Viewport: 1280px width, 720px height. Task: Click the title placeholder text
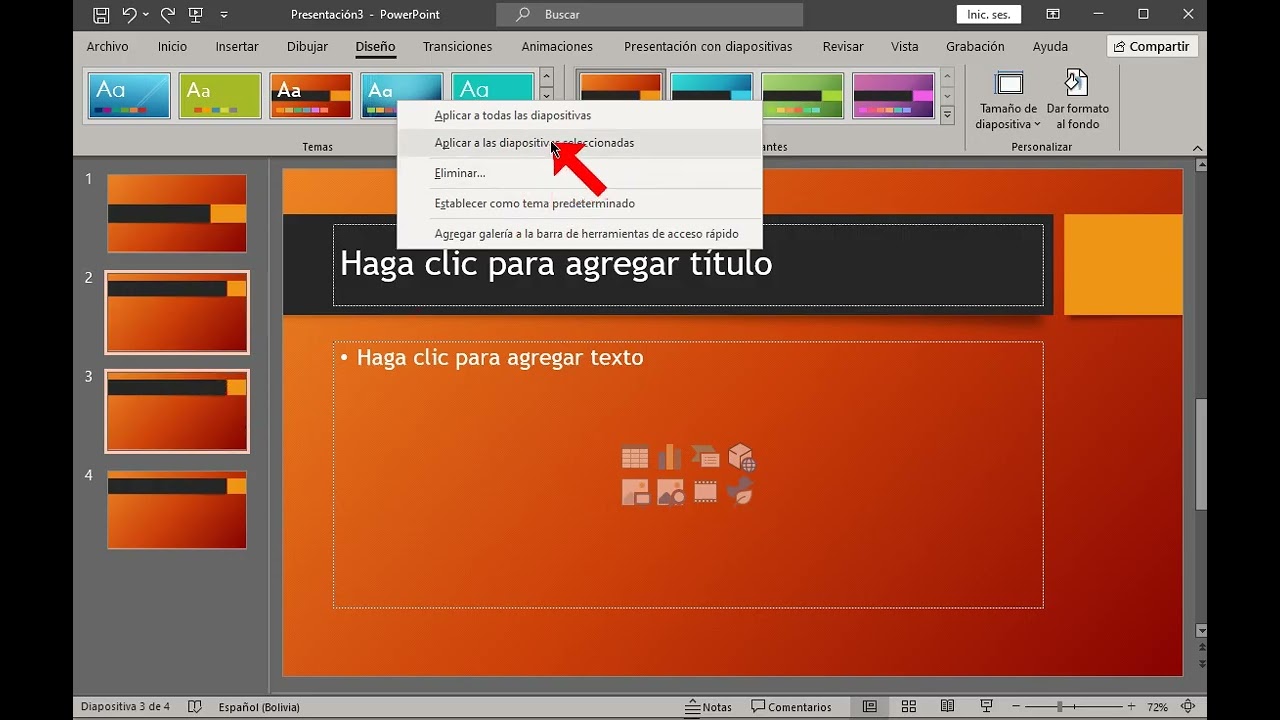(x=556, y=264)
